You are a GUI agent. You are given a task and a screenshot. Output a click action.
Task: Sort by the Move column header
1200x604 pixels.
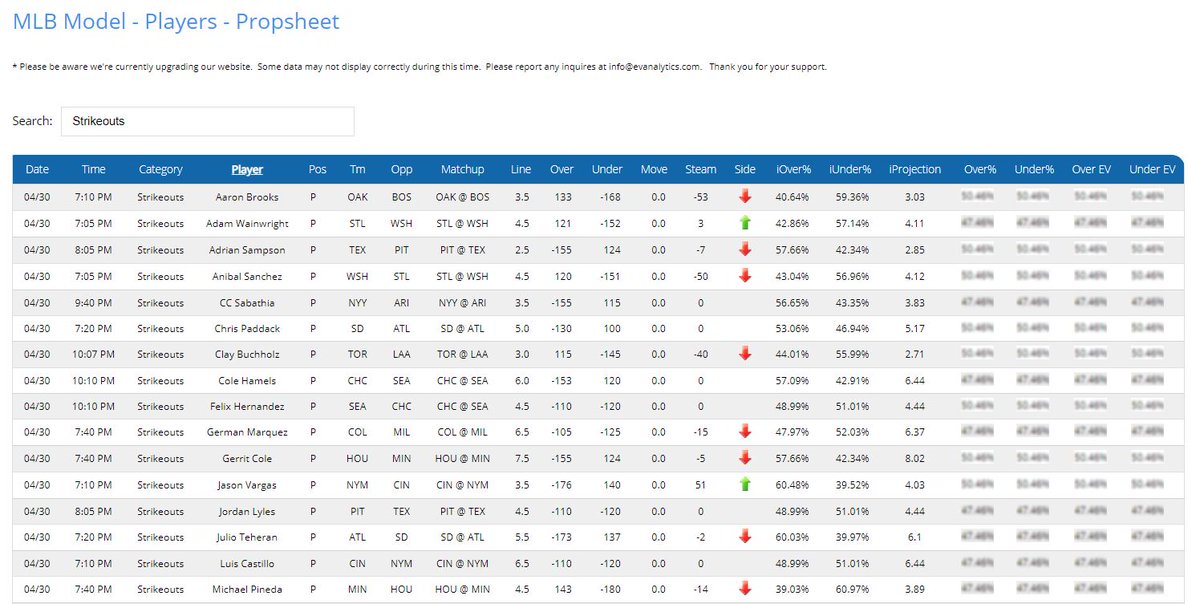[654, 169]
